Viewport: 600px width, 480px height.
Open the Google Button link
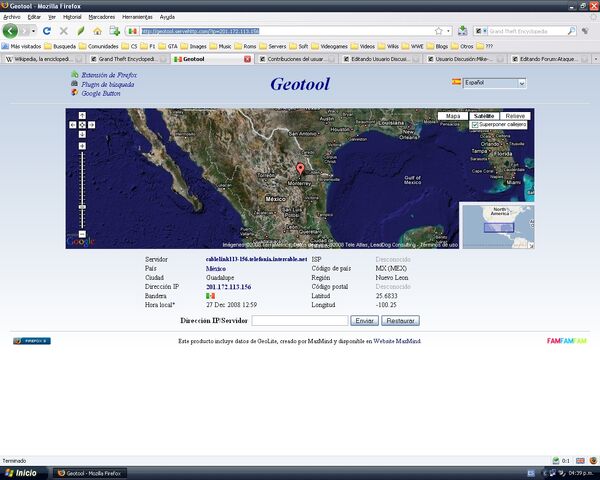pos(101,93)
